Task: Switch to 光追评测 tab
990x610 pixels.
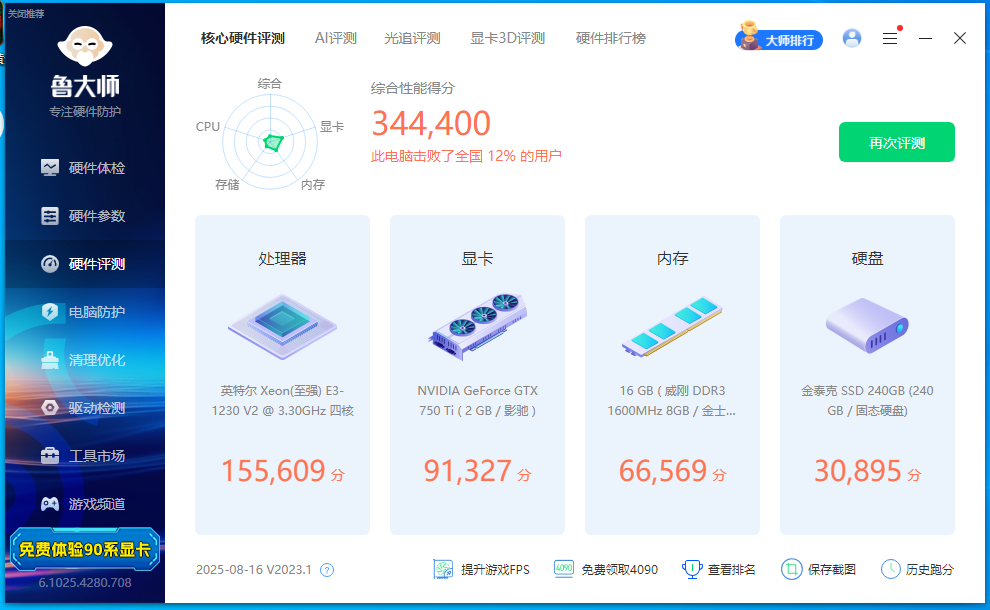Action: (x=412, y=39)
